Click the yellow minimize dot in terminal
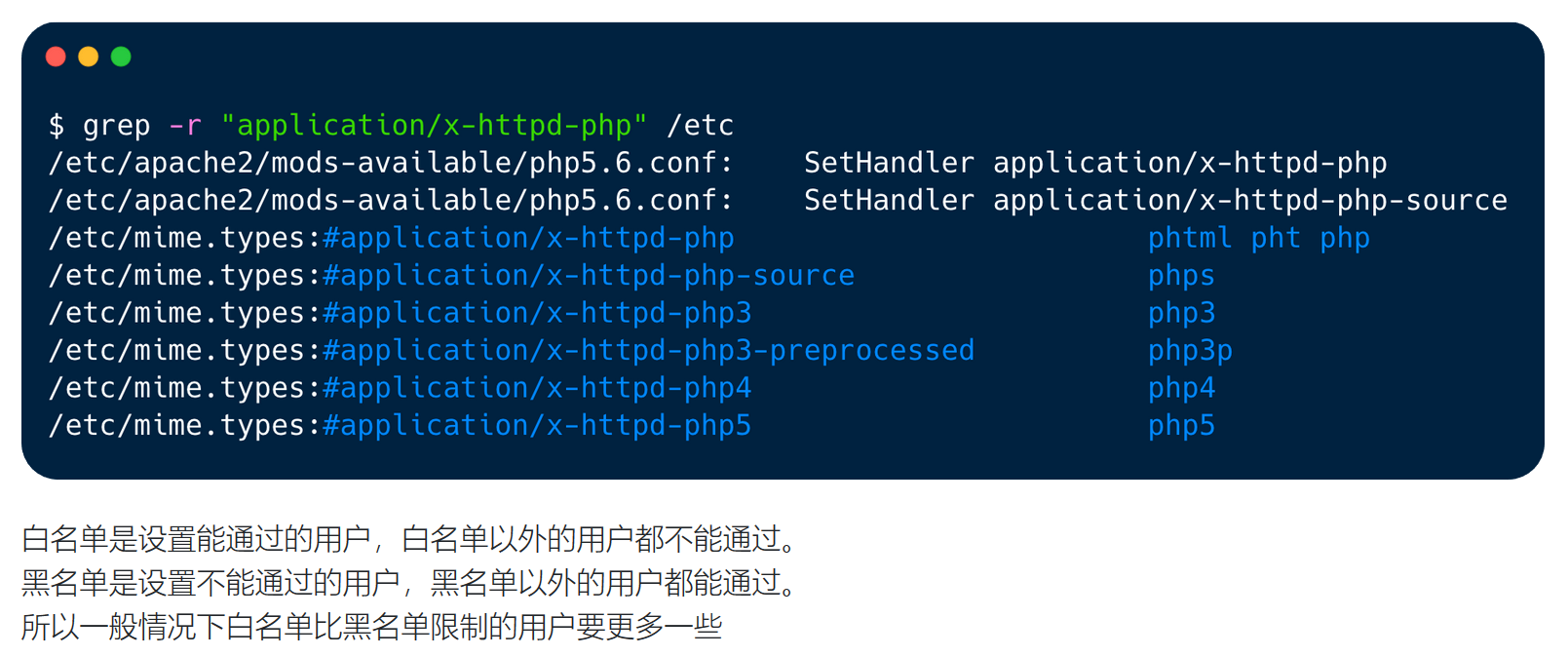1568x657 pixels. point(89,57)
